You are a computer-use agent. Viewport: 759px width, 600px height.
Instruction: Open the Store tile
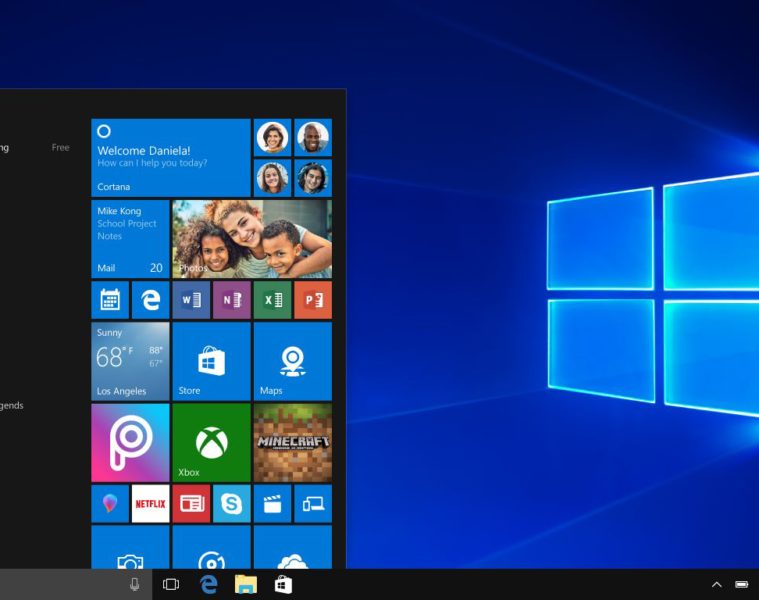coord(211,361)
